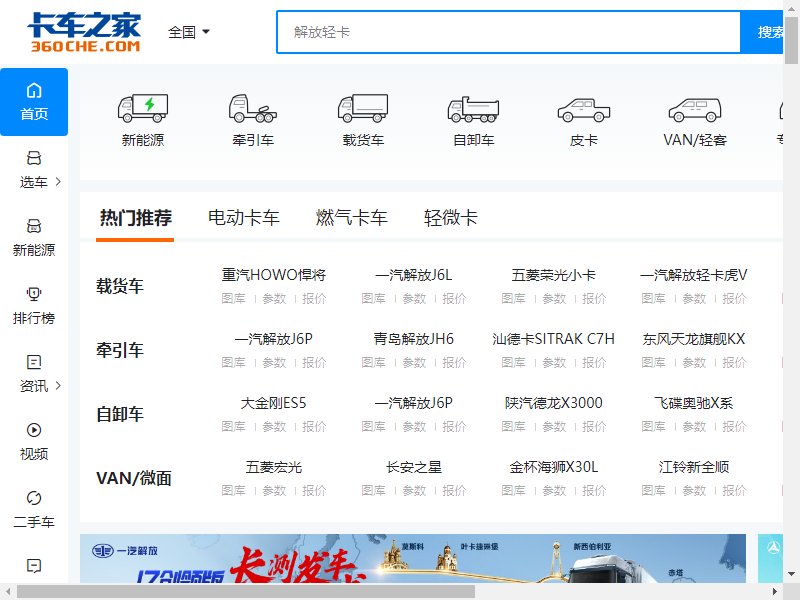800x600 pixels.
Task: Open 东风天龙旗舰KX model link
Action: click(693, 339)
